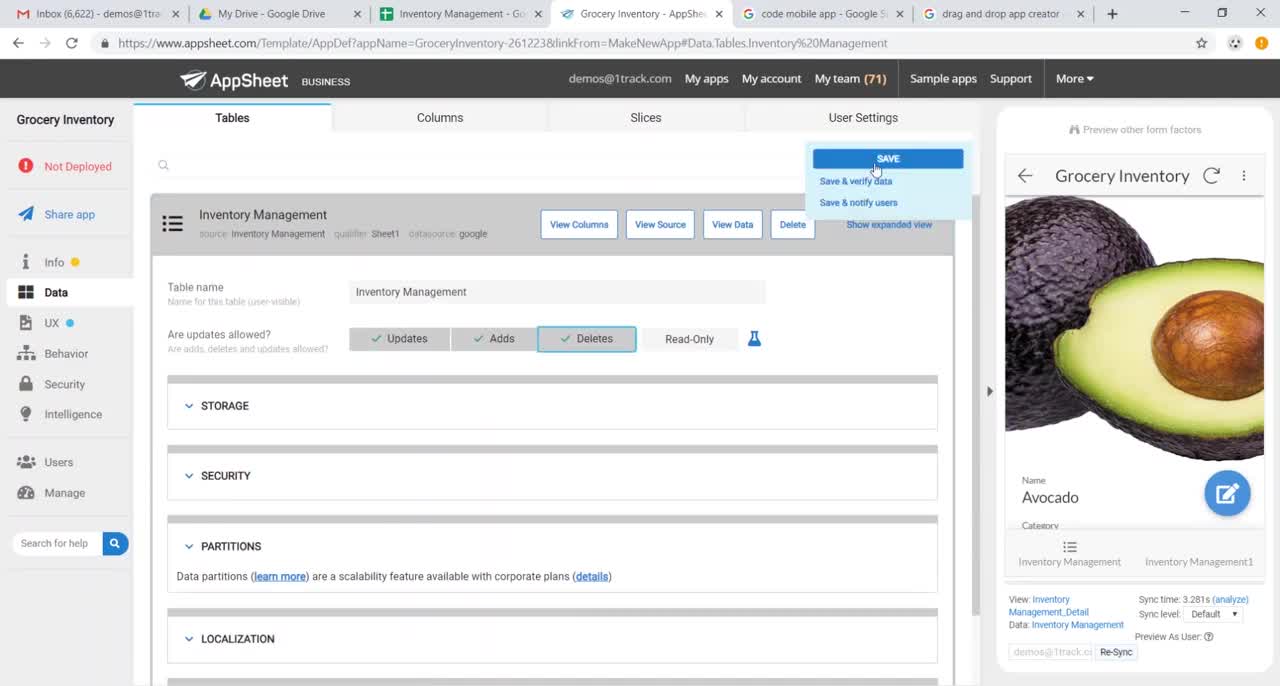Screen dimensions: 1280x686
Task: Choose Save & verify data
Action: pos(856,181)
